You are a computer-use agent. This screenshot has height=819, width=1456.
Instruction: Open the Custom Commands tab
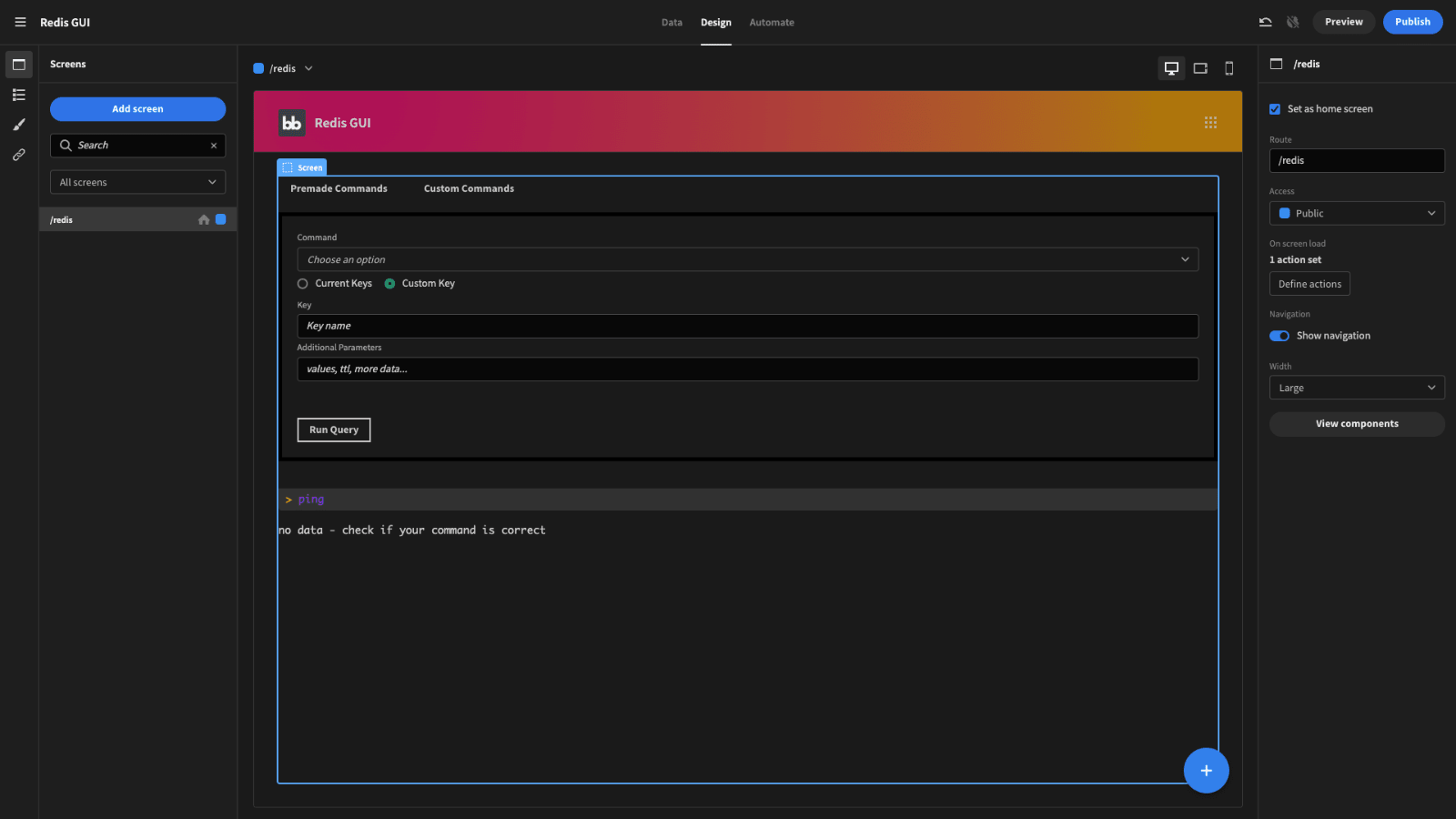469,188
